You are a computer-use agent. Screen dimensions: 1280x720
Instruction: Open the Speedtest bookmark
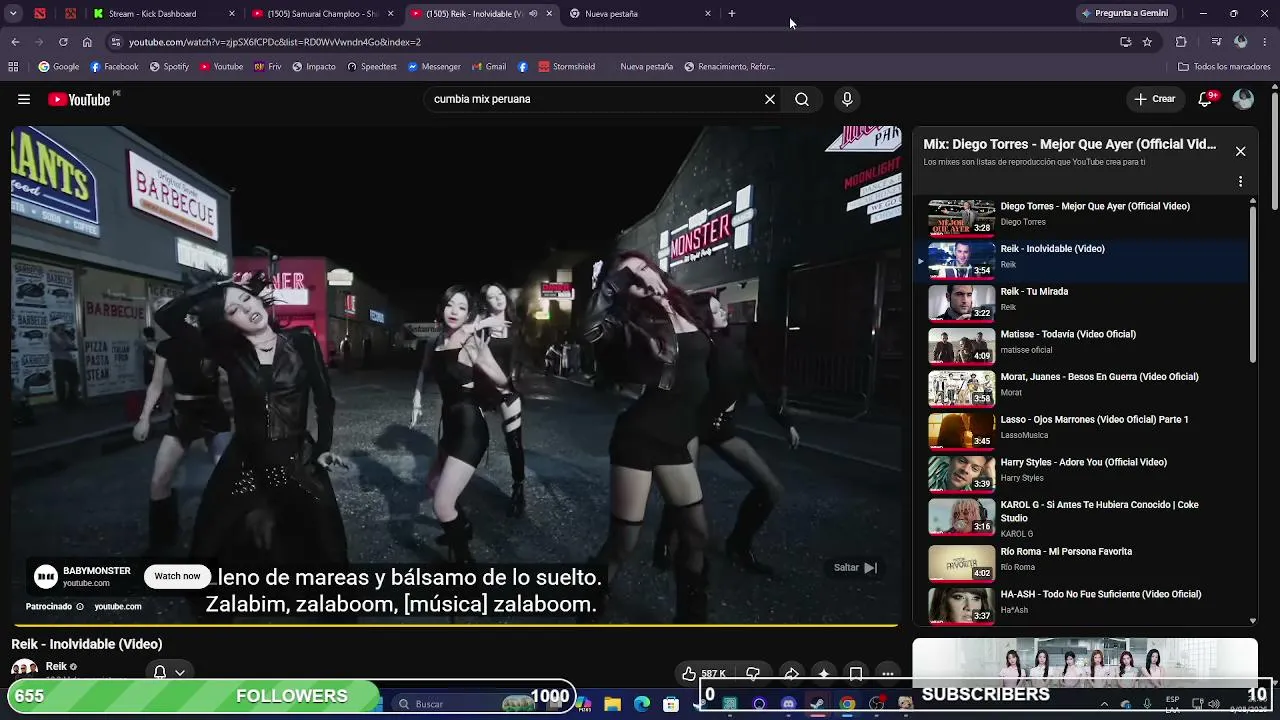372,67
